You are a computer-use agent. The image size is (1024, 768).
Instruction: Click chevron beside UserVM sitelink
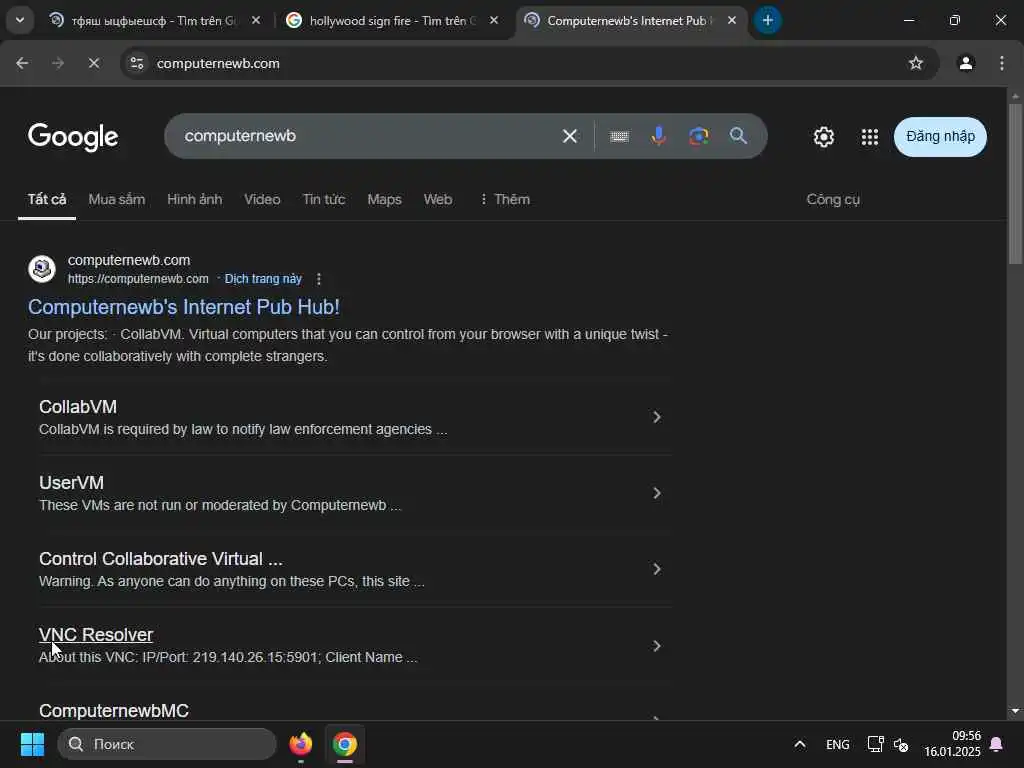pyautogui.click(x=656, y=493)
